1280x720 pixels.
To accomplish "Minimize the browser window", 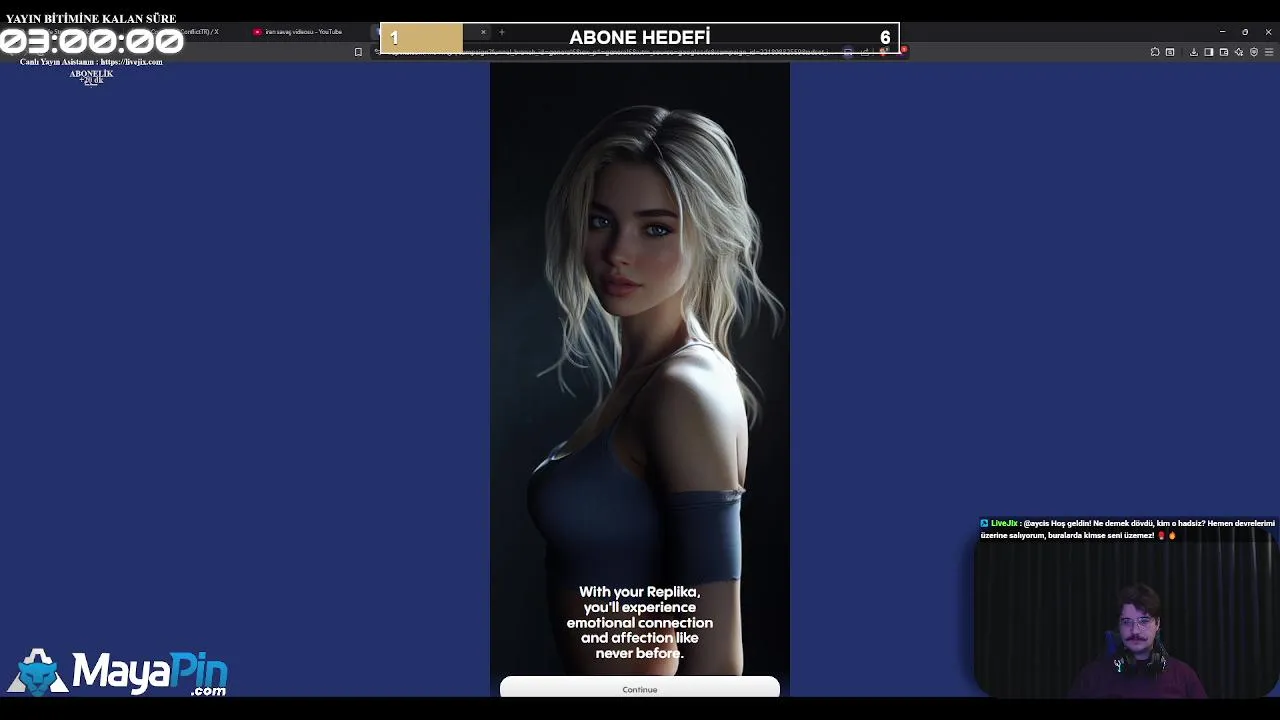I will coord(1222,32).
